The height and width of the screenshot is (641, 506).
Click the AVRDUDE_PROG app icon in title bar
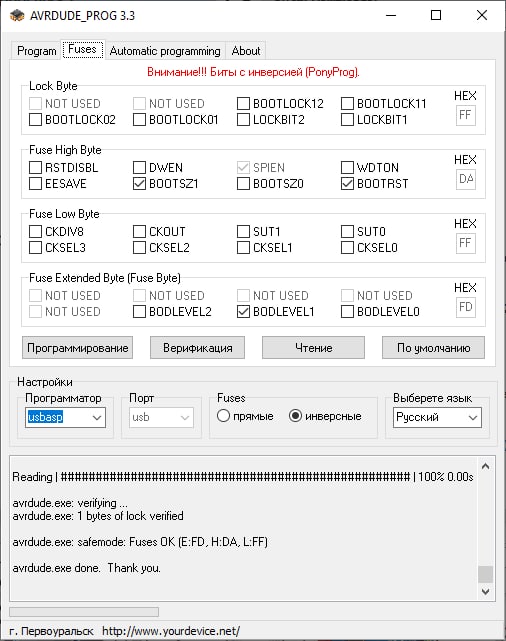click(17, 16)
